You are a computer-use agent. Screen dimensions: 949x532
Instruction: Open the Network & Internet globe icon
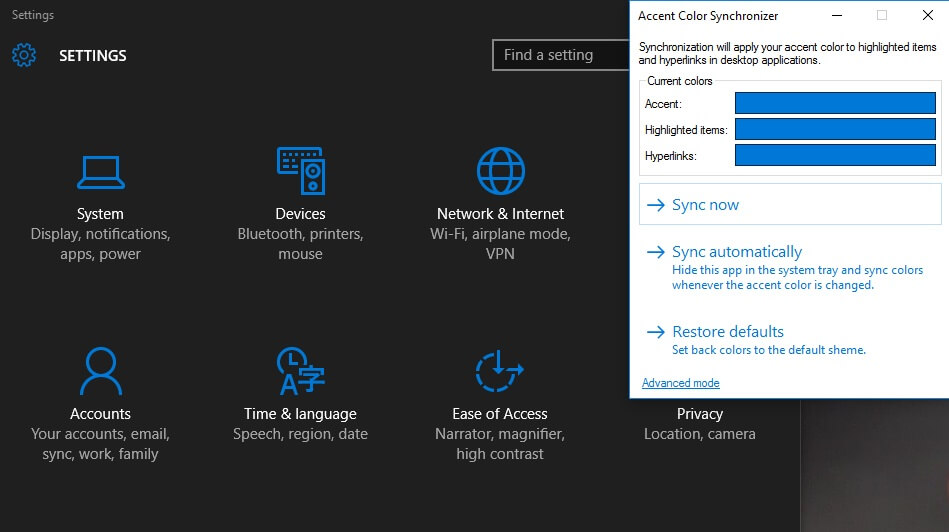tap(501, 171)
